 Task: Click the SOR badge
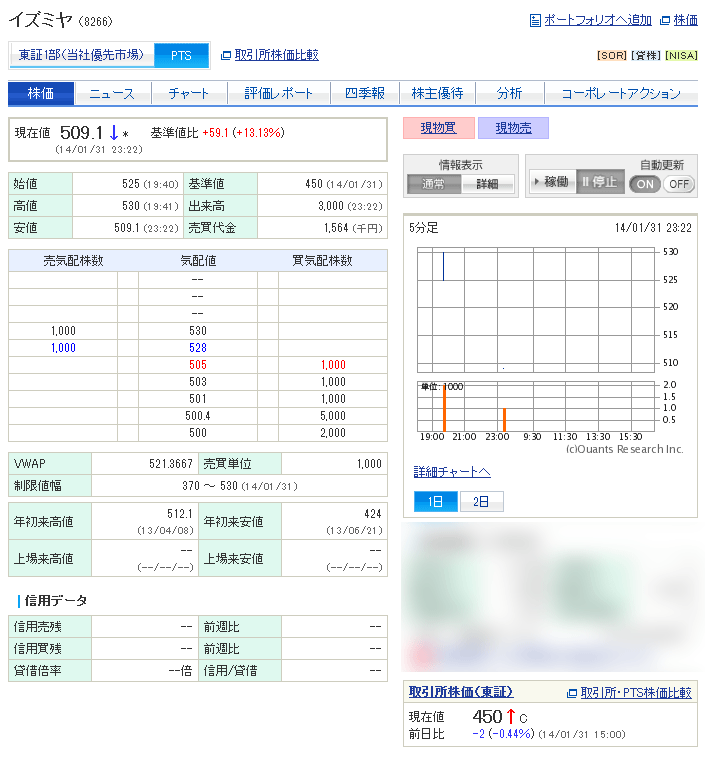point(612,56)
